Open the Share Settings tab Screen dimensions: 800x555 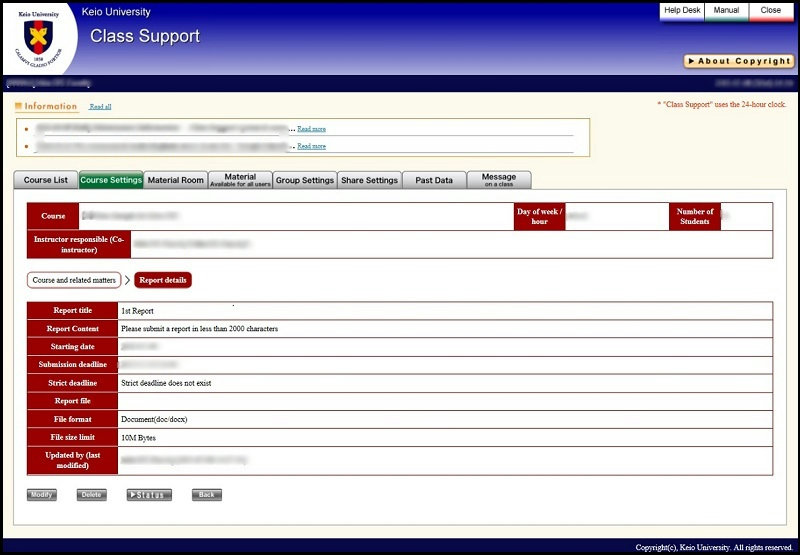pos(369,180)
